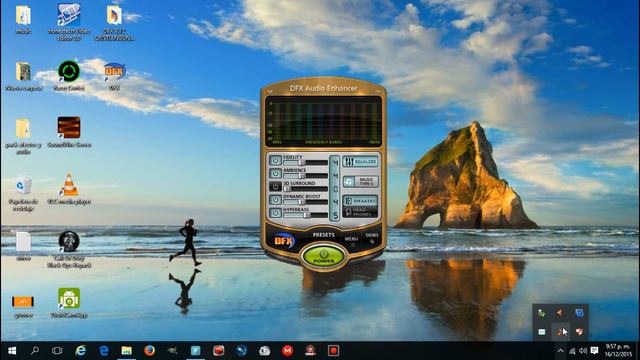Click the red shield icon in tray overflow
This screenshot has width=640, height=360.
click(579, 332)
